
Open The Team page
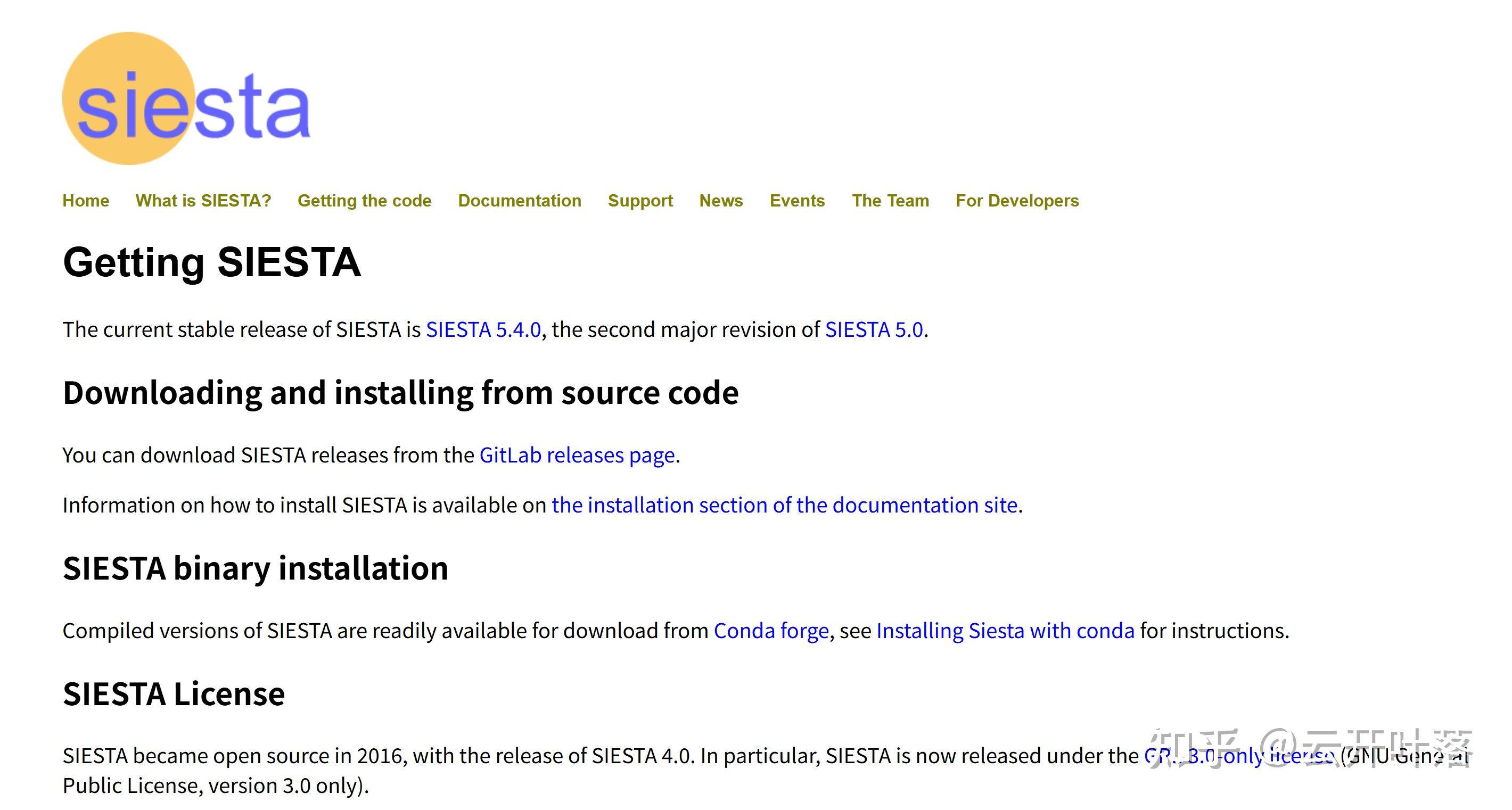pyautogui.click(x=890, y=201)
